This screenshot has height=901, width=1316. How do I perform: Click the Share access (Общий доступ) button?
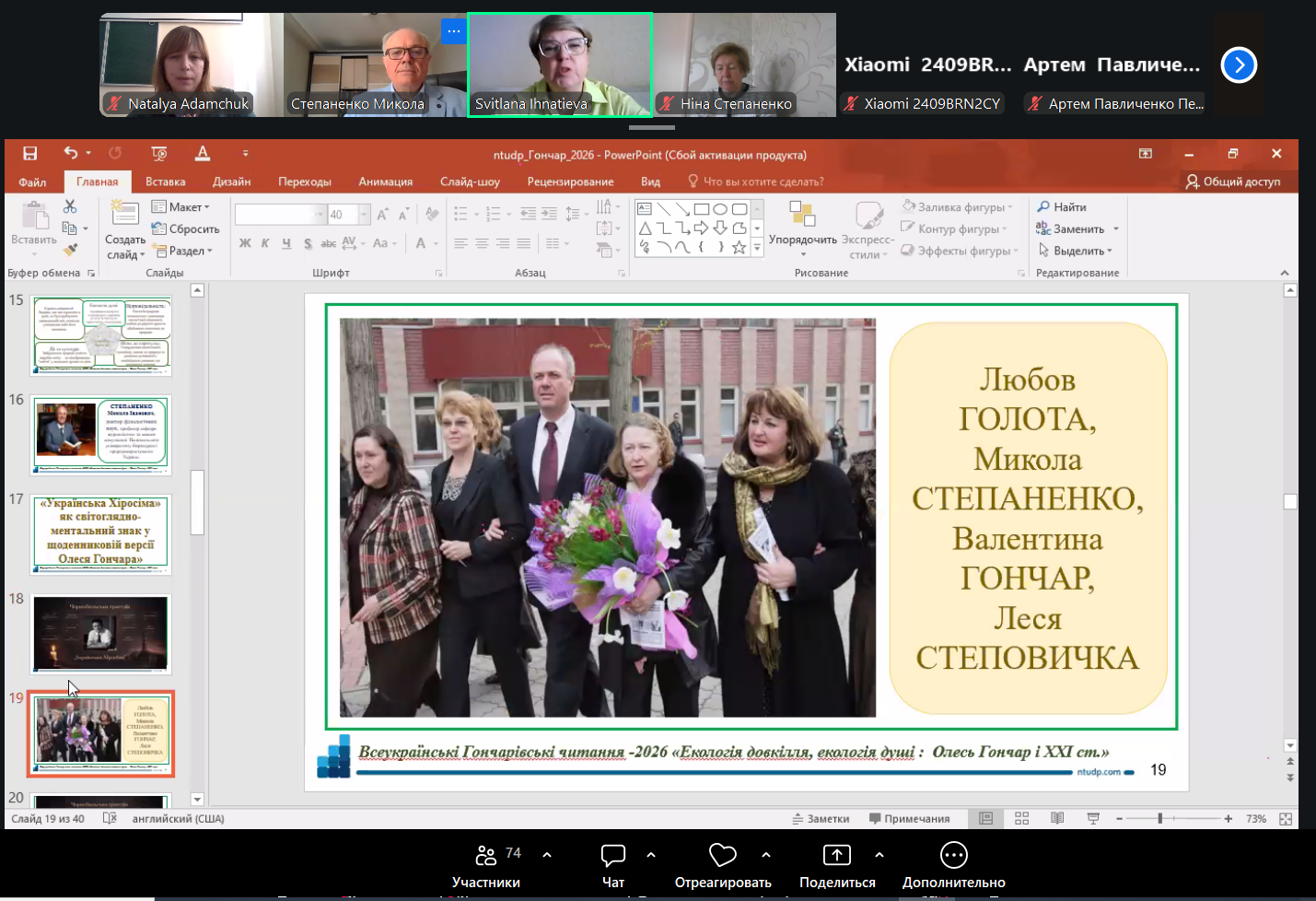pyautogui.click(x=1233, y=181)
